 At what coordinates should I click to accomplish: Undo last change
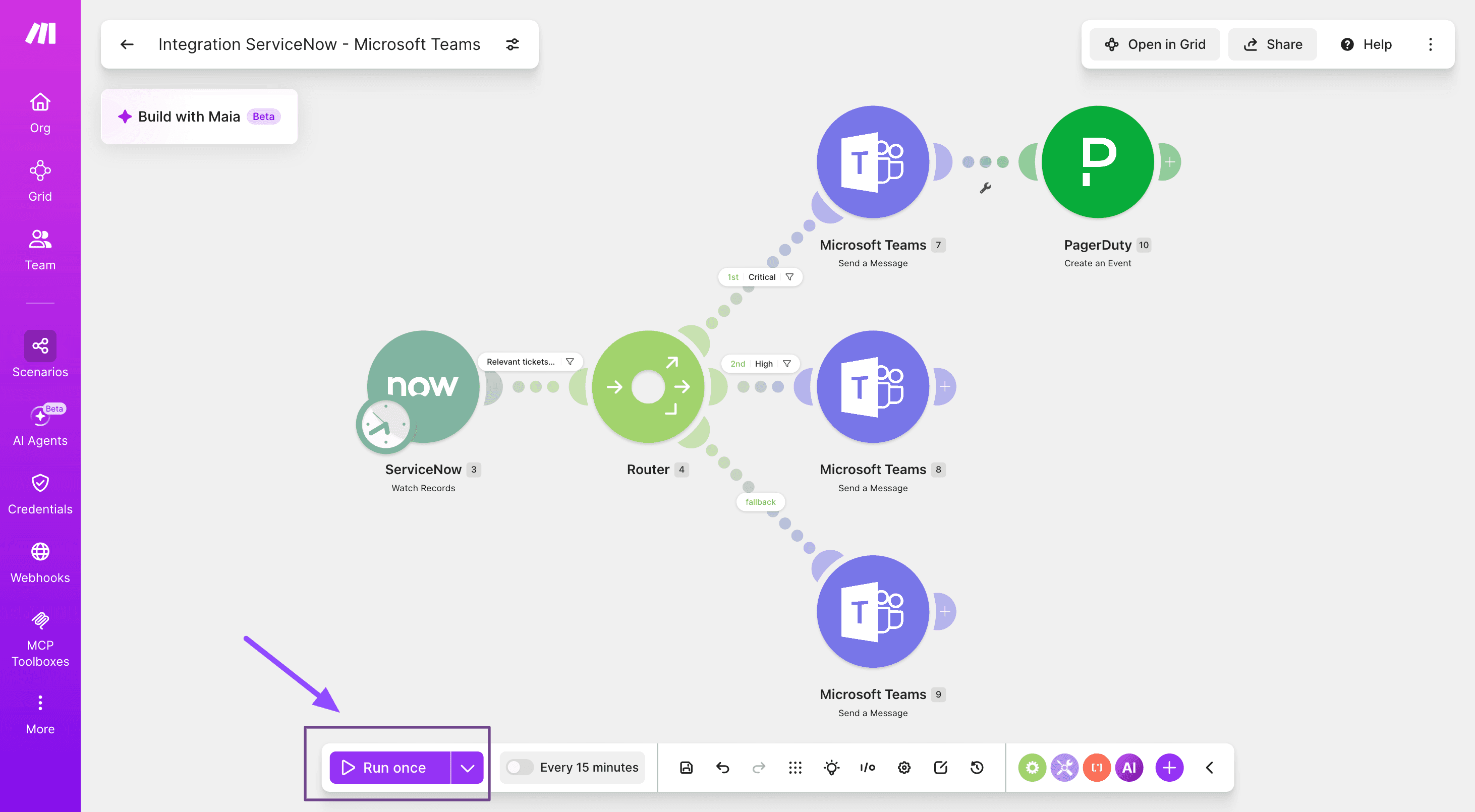pos(722,767)
